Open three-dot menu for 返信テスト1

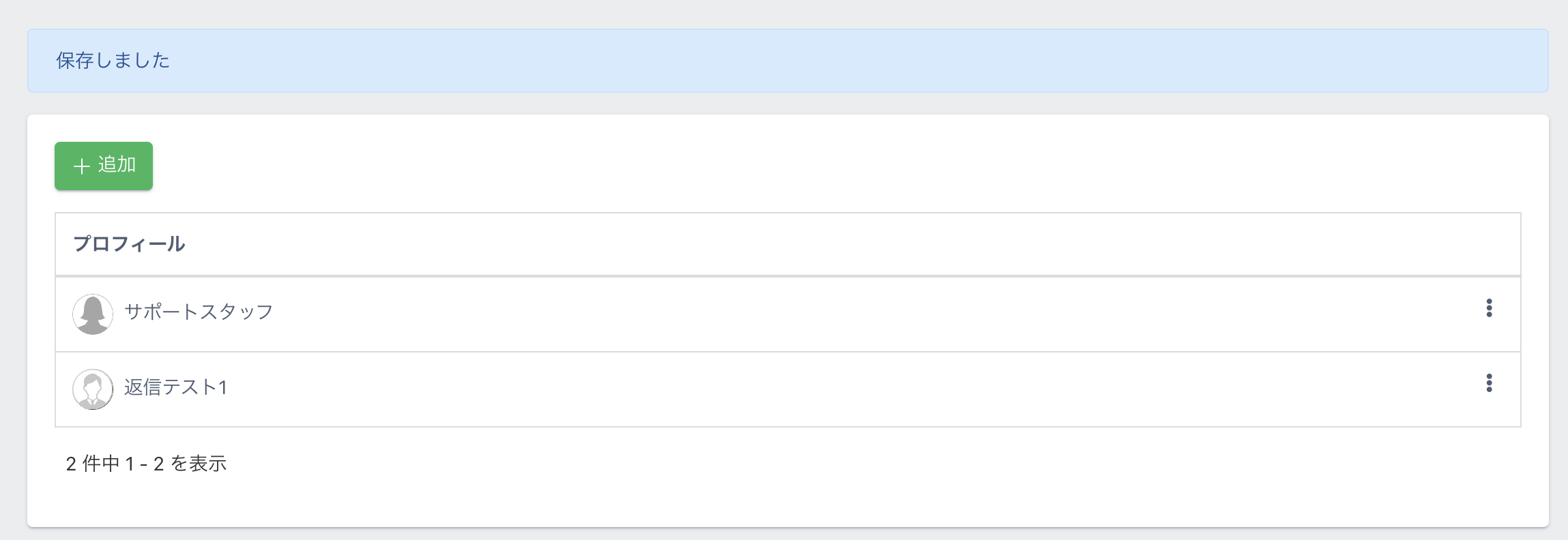click(x=1489, y=383)
